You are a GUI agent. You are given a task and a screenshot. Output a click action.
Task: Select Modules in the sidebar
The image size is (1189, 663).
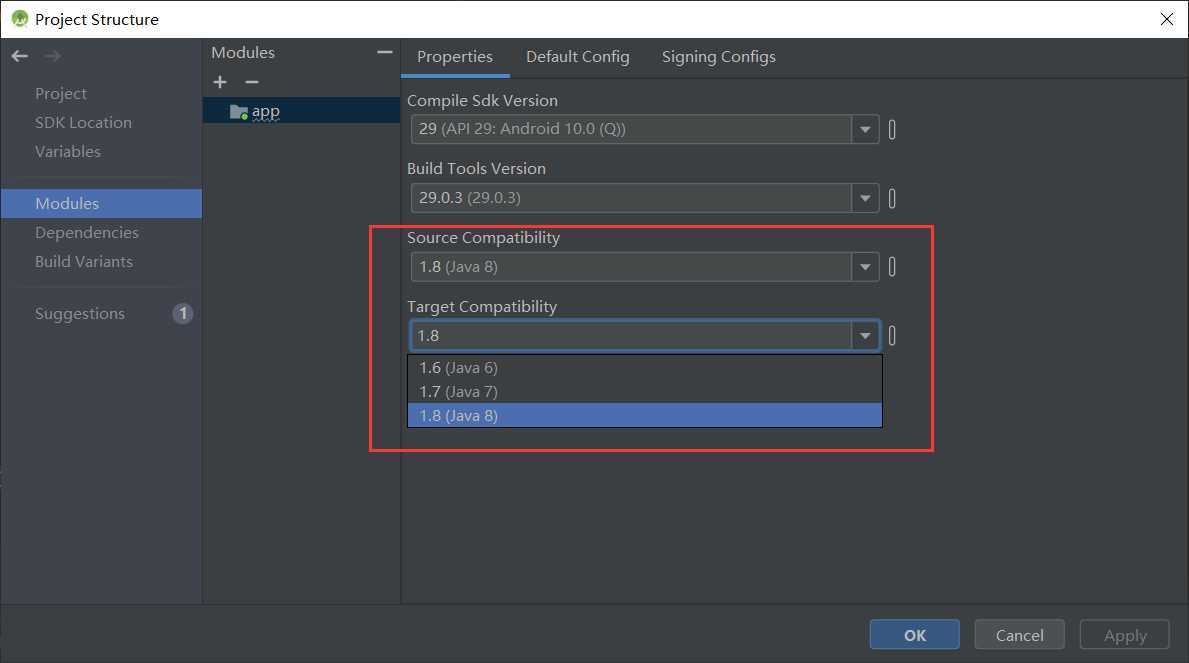[101, 203]
